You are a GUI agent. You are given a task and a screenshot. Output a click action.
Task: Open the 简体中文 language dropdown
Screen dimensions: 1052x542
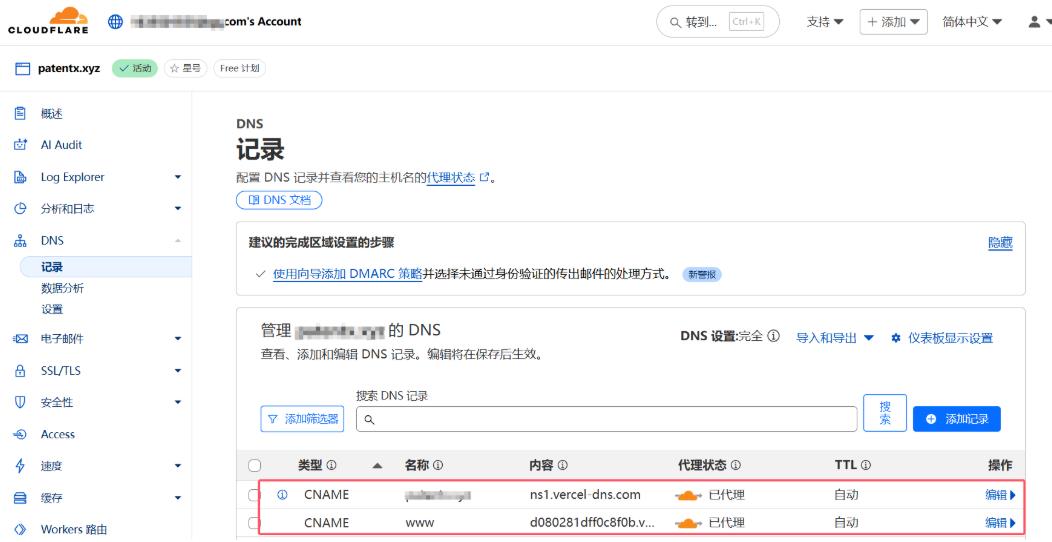[971, 22]
